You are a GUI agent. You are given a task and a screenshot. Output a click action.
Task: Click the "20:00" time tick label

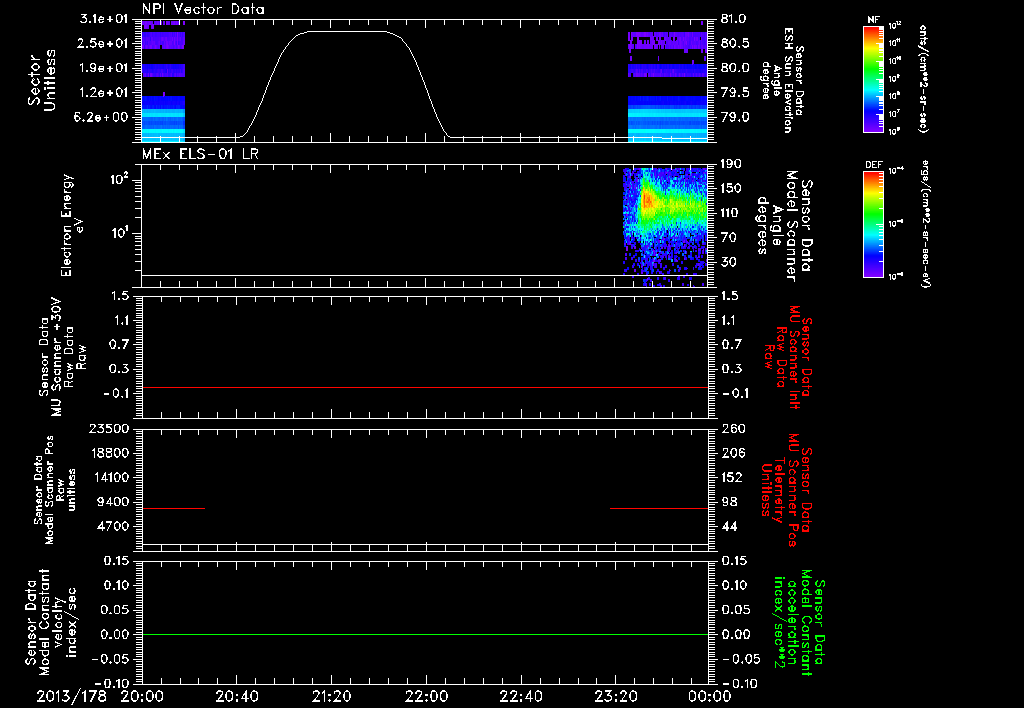pyautogui.click(x=142, y=696)
